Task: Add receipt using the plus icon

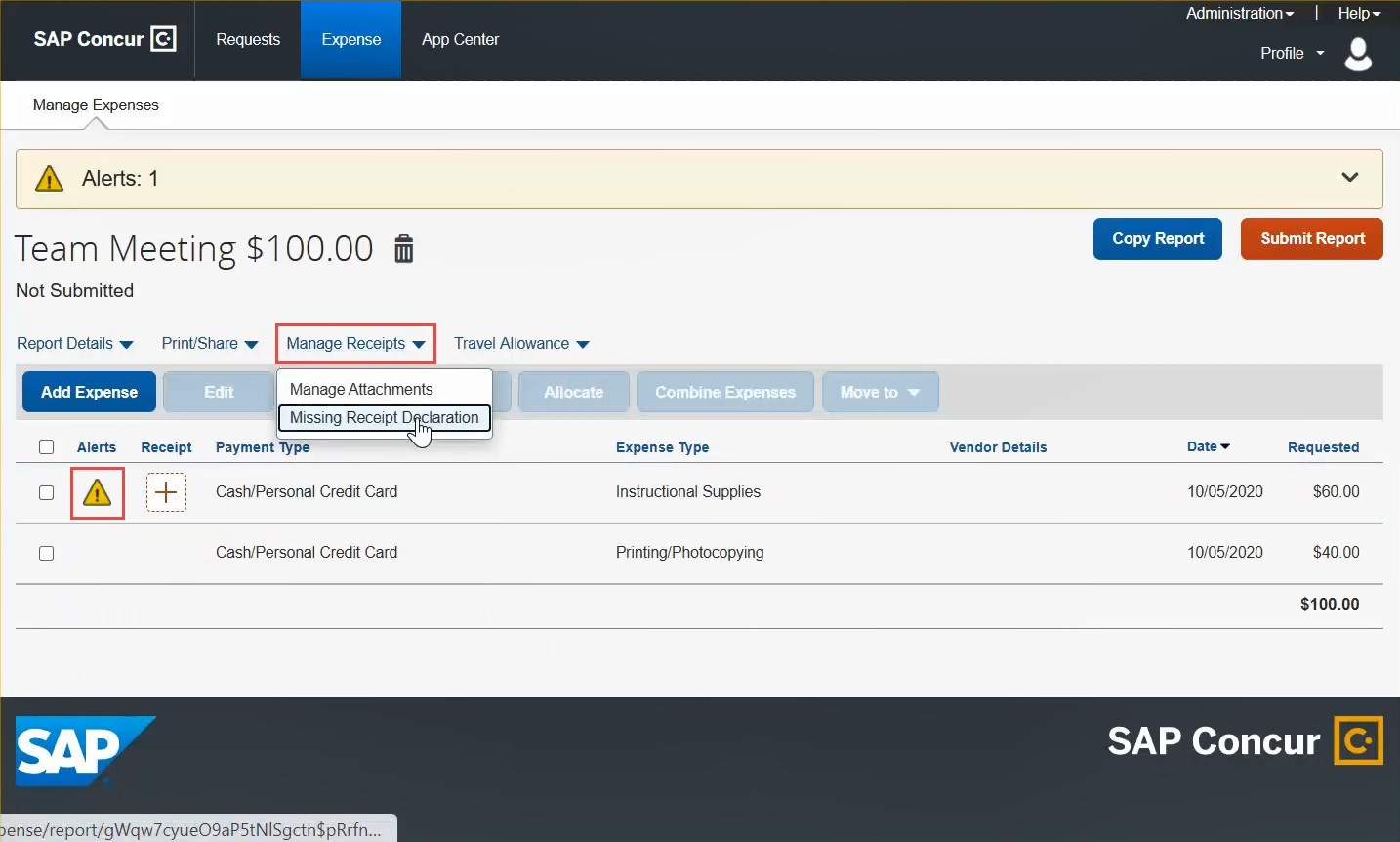Action: (x=166, y=492)
